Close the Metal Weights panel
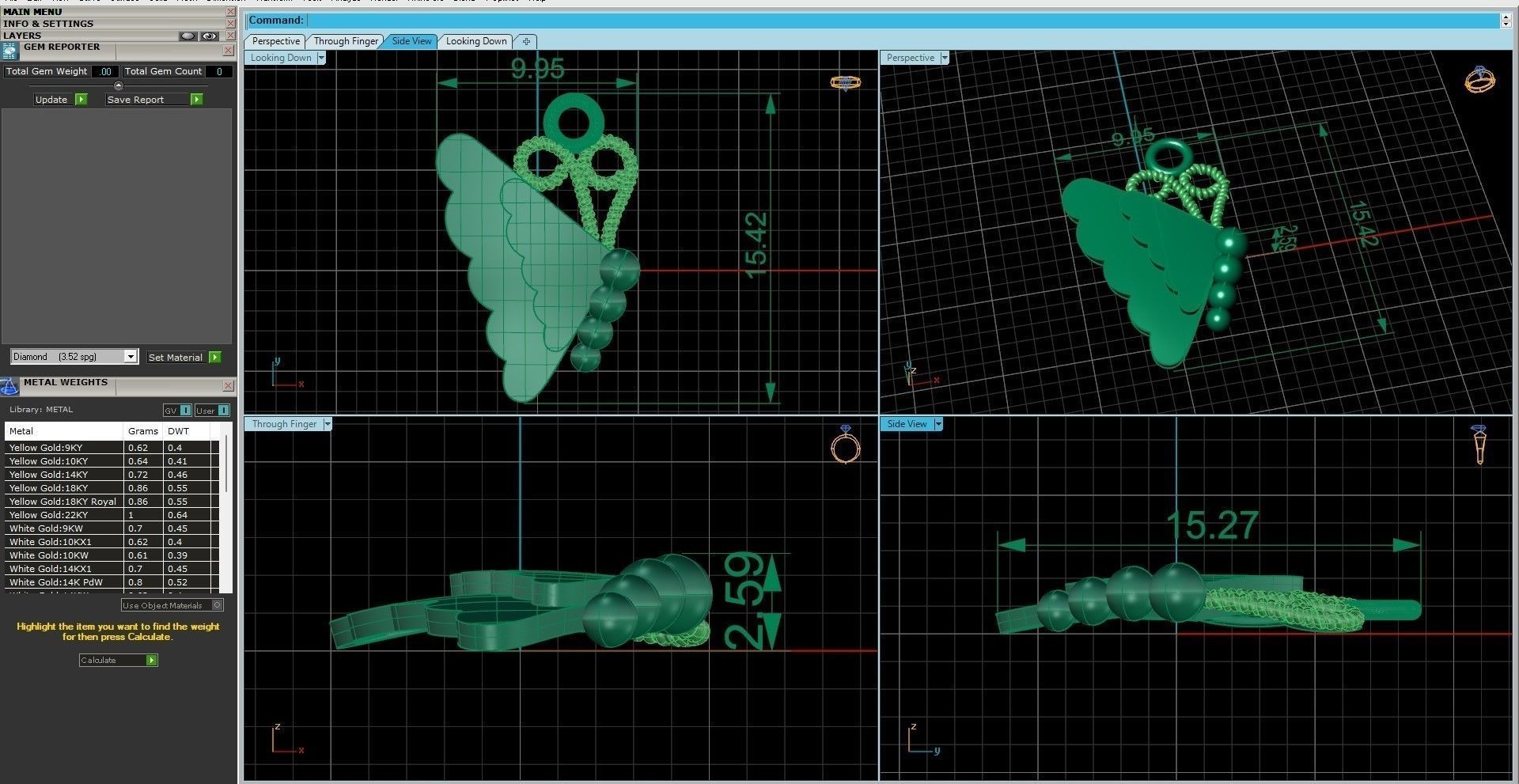This screenshot has height=784, width=1519. coord(229,386)
